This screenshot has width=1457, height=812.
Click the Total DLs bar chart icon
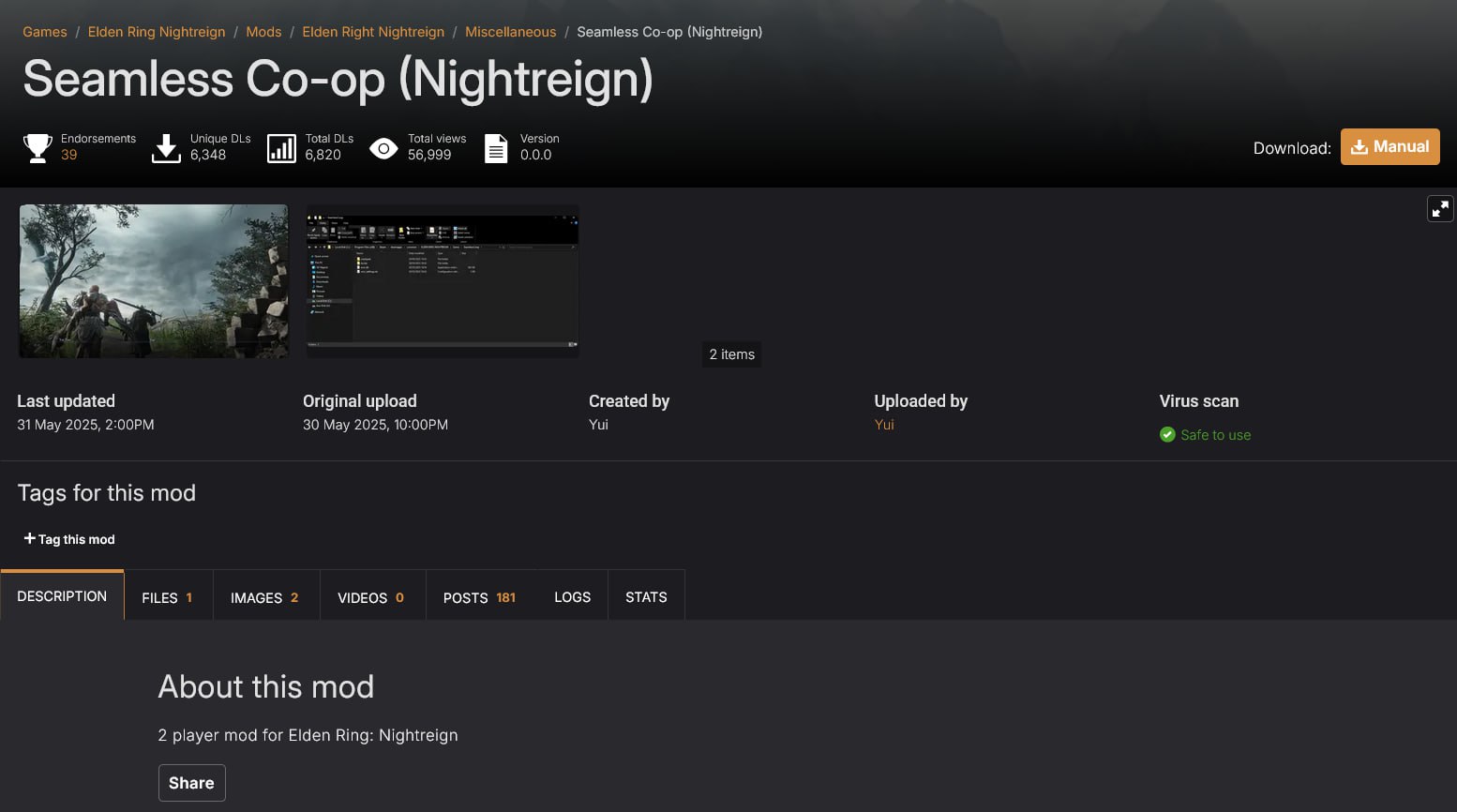[281, 147]
